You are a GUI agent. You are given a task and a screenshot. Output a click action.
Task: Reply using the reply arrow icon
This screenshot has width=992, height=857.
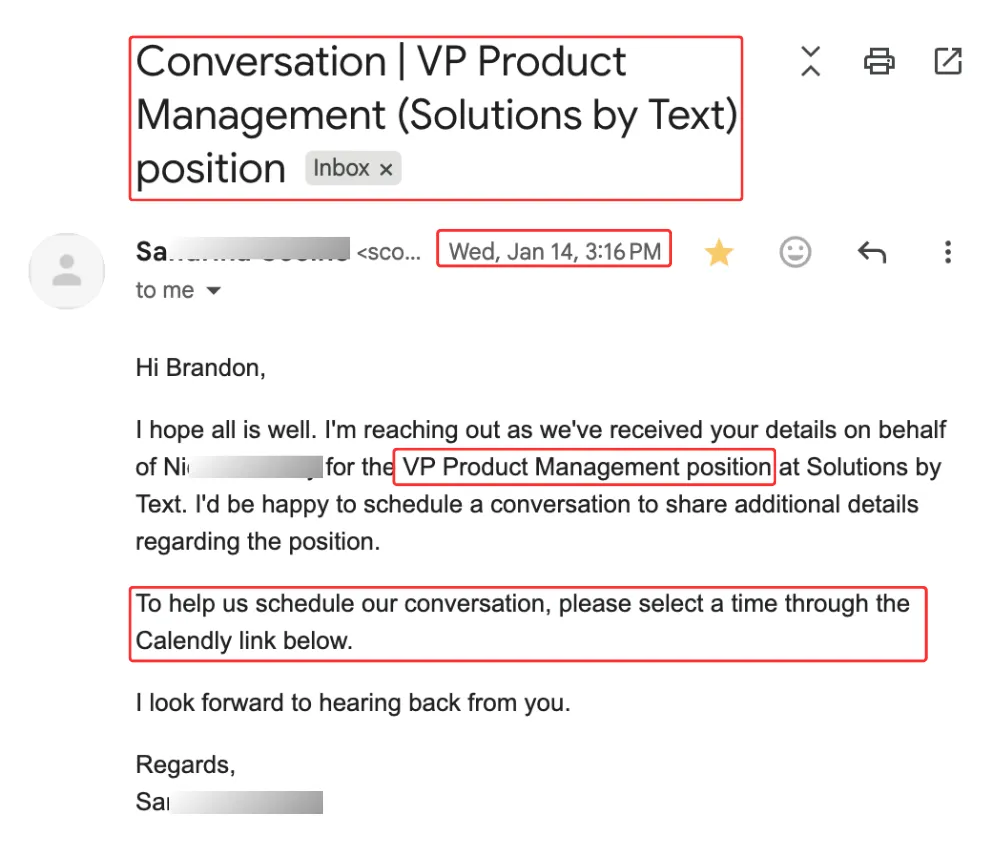coord(871,253)
